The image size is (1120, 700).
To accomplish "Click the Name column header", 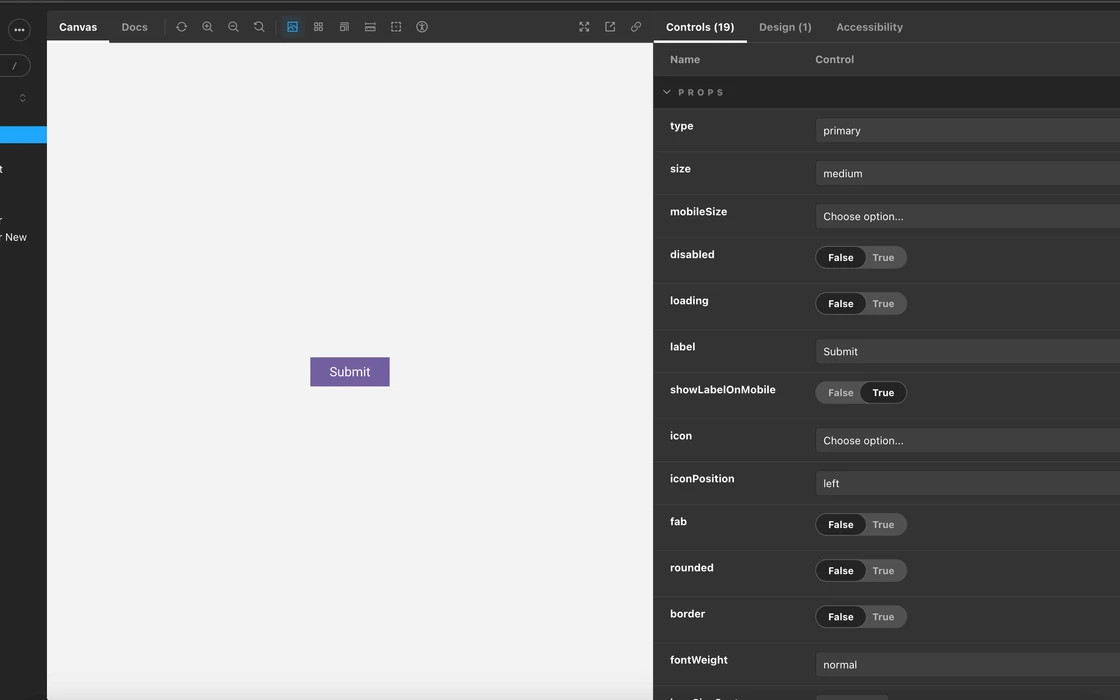I will tap(685, 59).
